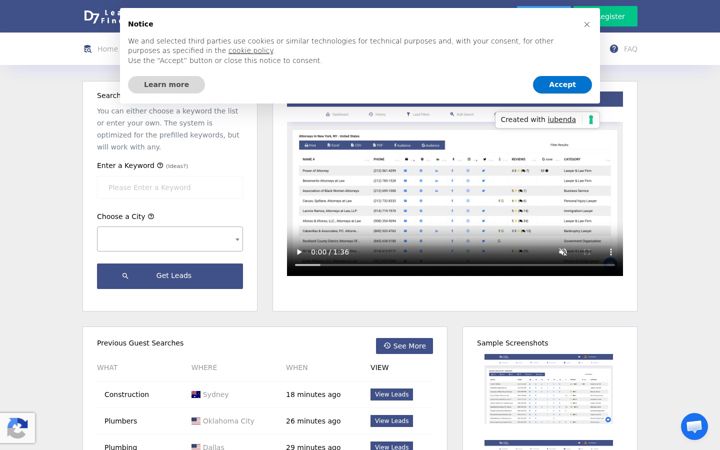Click the help icon beside Choose a City
The width and height of the screenshot is (720, 450).
tap(151, 216)
